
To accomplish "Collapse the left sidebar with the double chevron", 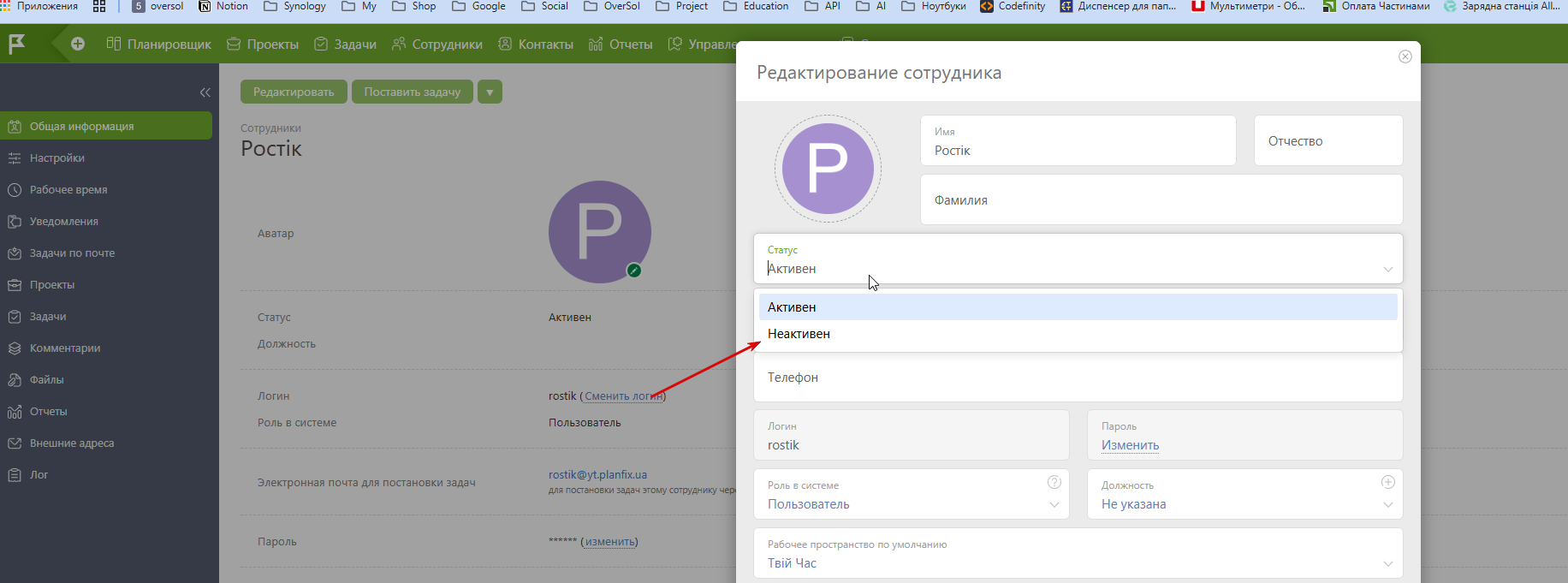I will pyautogui.click(x=205, y=92).
